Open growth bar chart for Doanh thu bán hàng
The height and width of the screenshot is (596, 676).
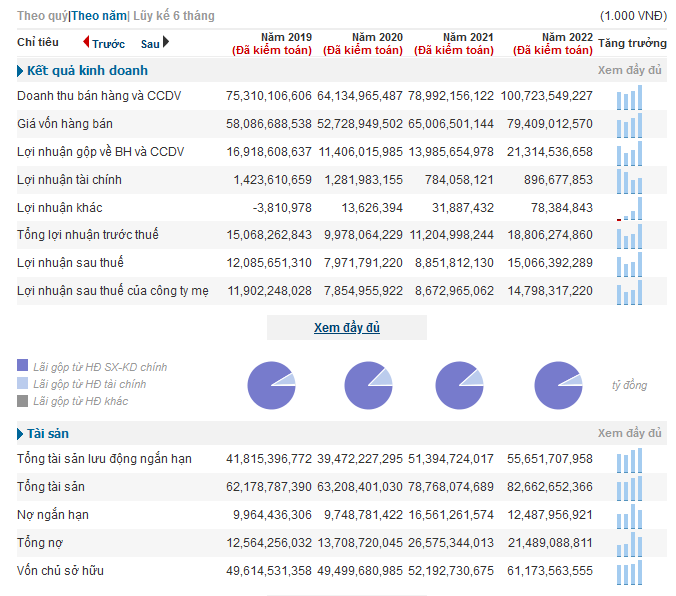629,97
